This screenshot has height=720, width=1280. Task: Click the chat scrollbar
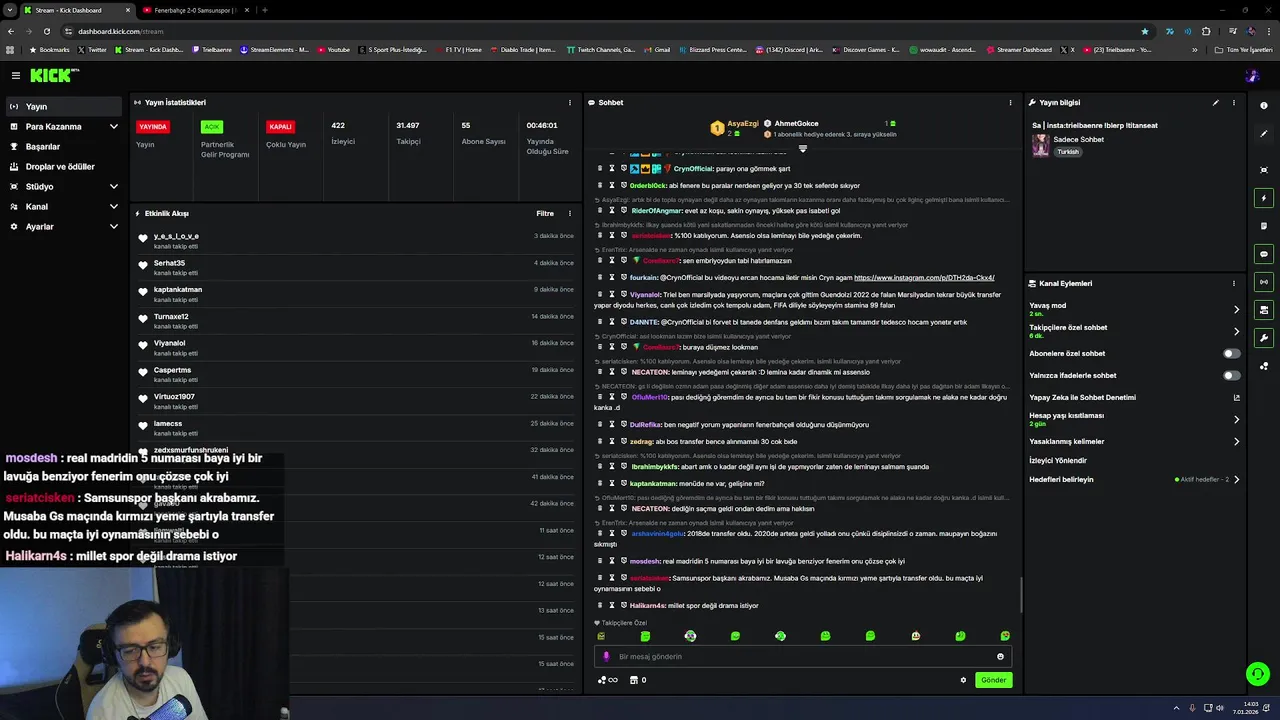point(1021,595)
